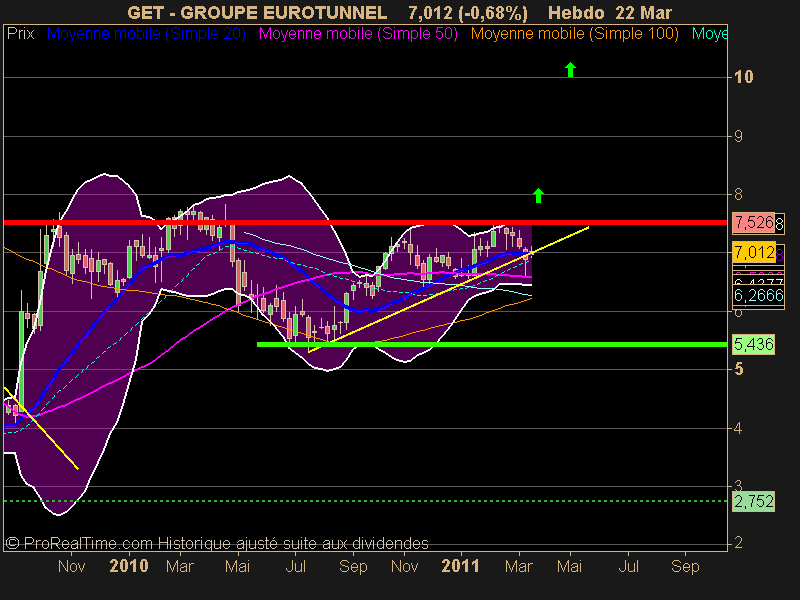Select the red horizontal resistance line
The width and height of the screenshot is (800, 600).
(365, 222)
